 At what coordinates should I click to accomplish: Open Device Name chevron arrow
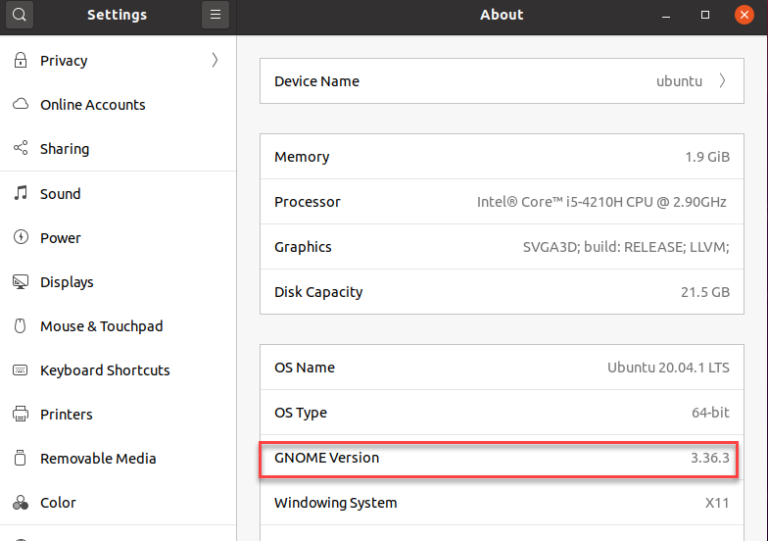(722, 81)
